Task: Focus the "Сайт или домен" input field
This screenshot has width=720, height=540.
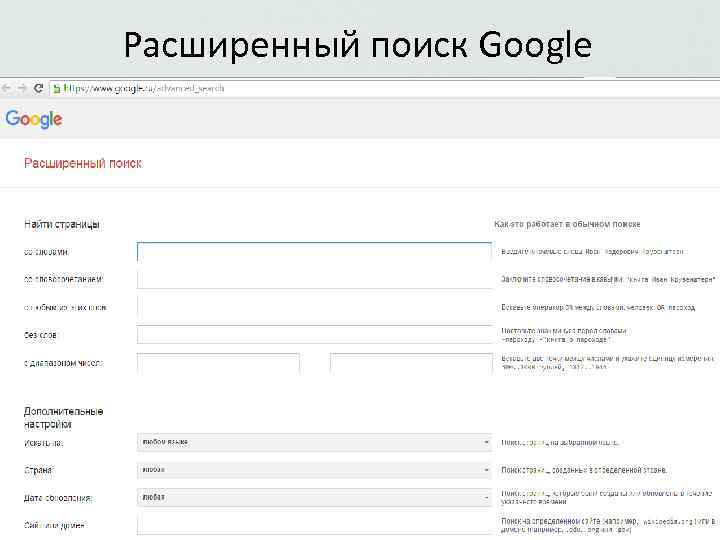Action: [314, 525]
